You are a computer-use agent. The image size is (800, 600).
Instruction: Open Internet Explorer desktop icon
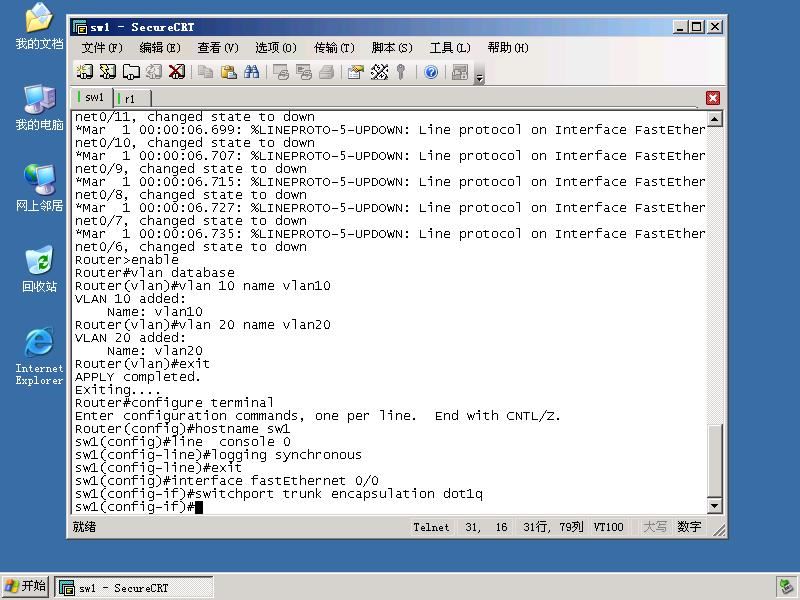pyautogui.click(x=39, y=356)
